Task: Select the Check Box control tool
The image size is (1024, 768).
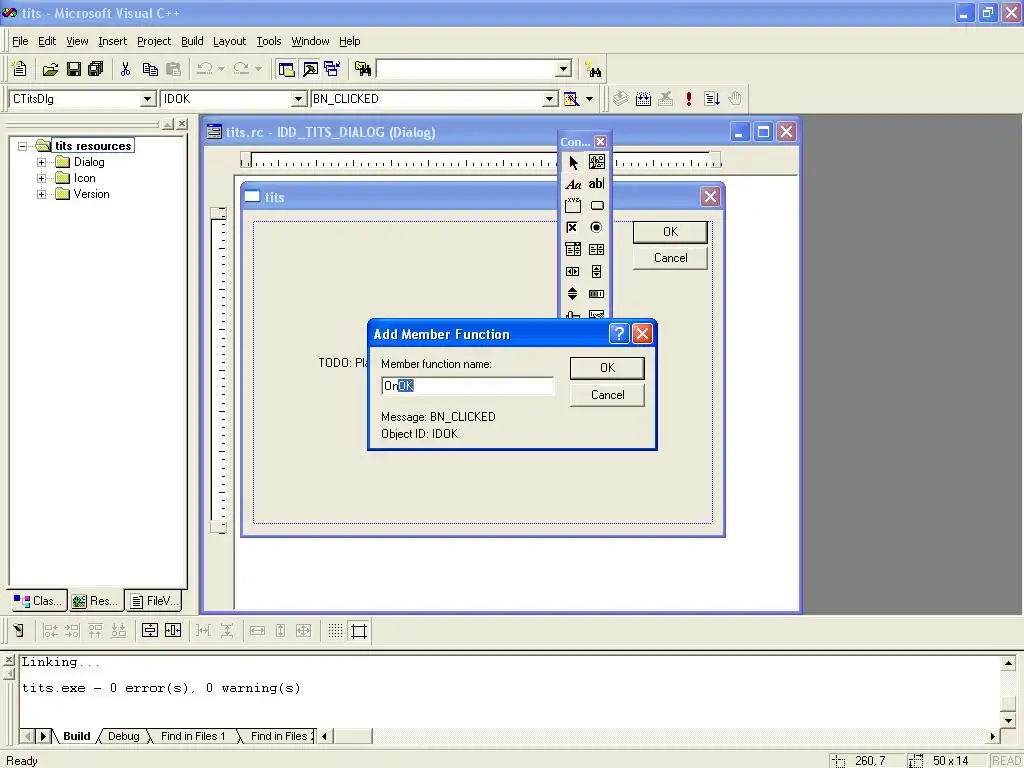Action: [x=573, y=227]
